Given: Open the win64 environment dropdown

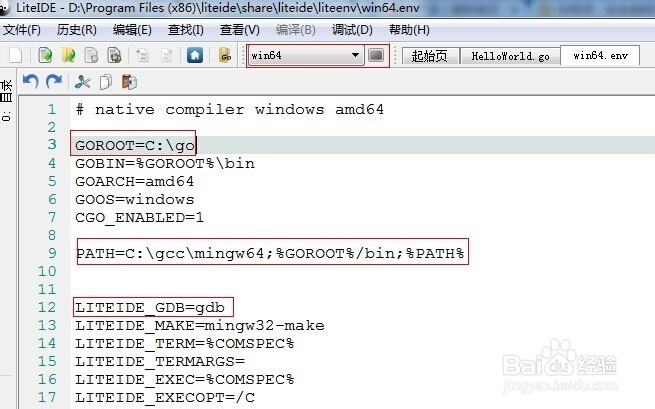Looking at the screenshot, I should (x=307, y=55).
